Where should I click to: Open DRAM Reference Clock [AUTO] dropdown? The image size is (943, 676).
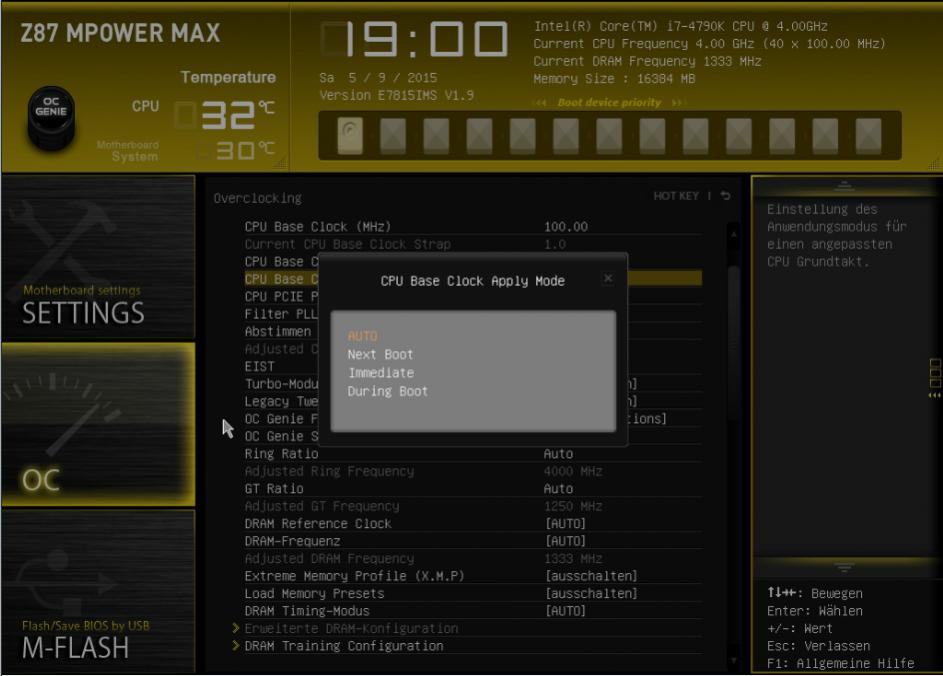click(565, 524)
